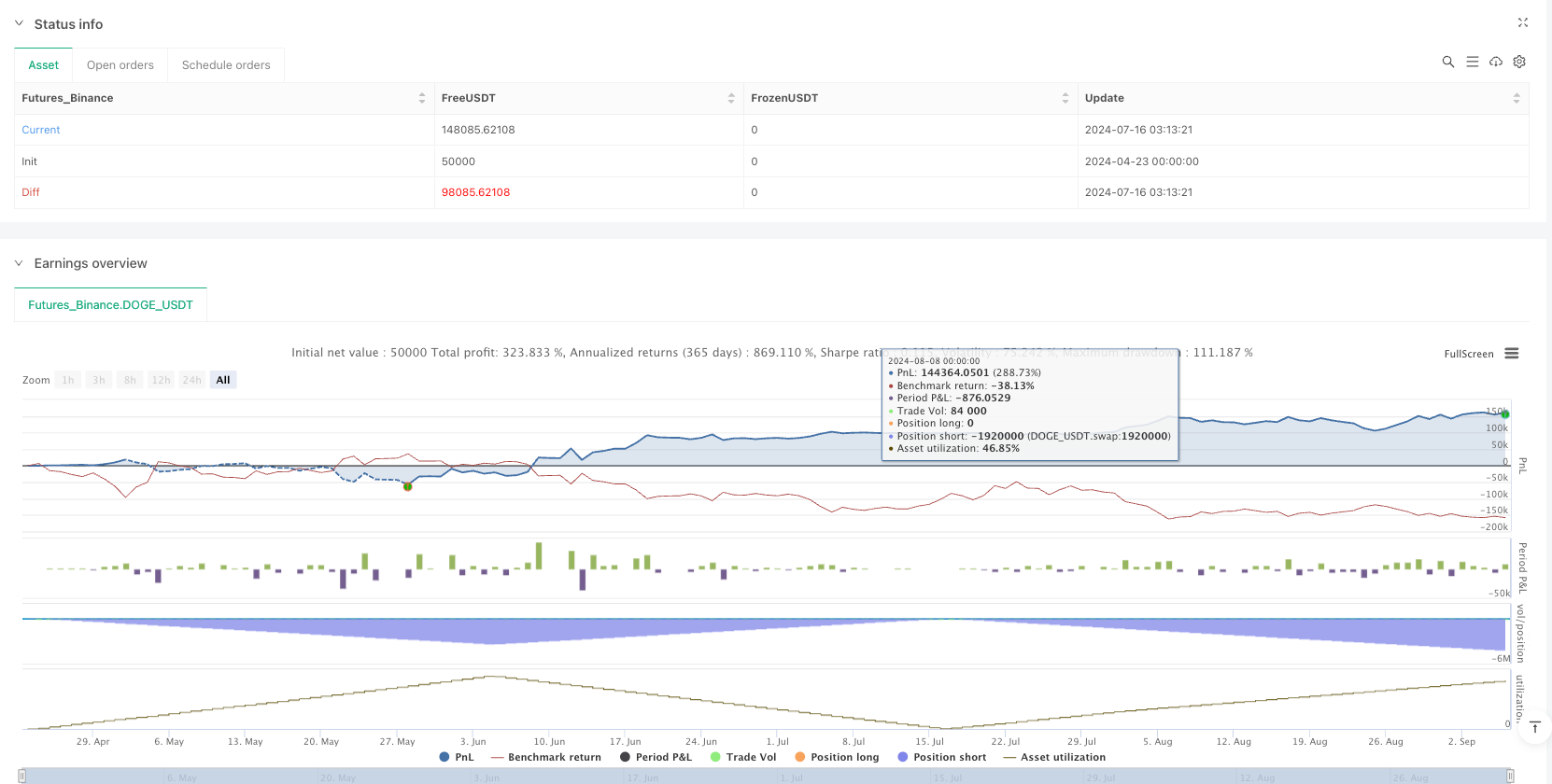Sort the FrozenUSDT column

[1065, 98]
